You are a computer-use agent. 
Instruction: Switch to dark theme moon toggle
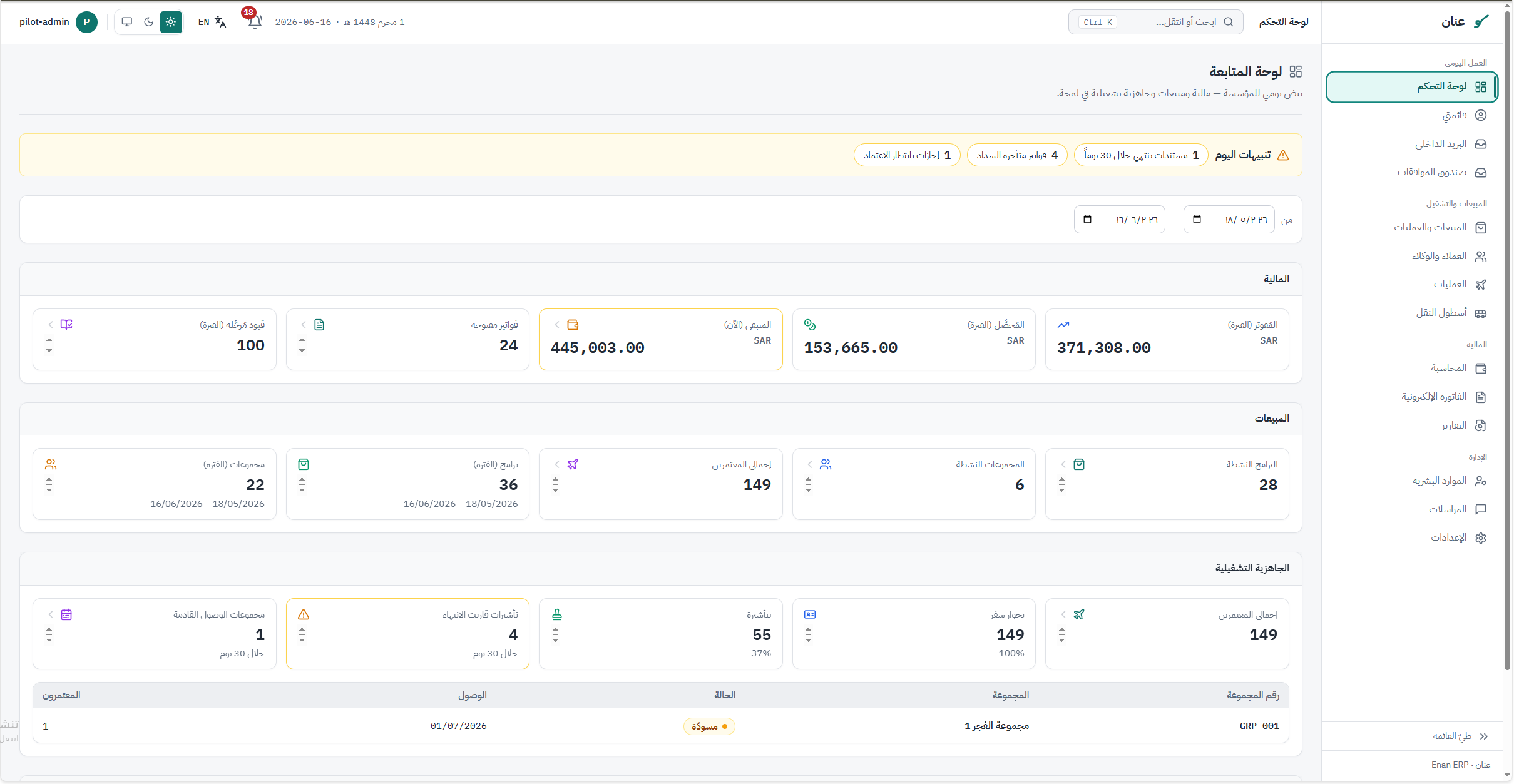pos(149,22)
